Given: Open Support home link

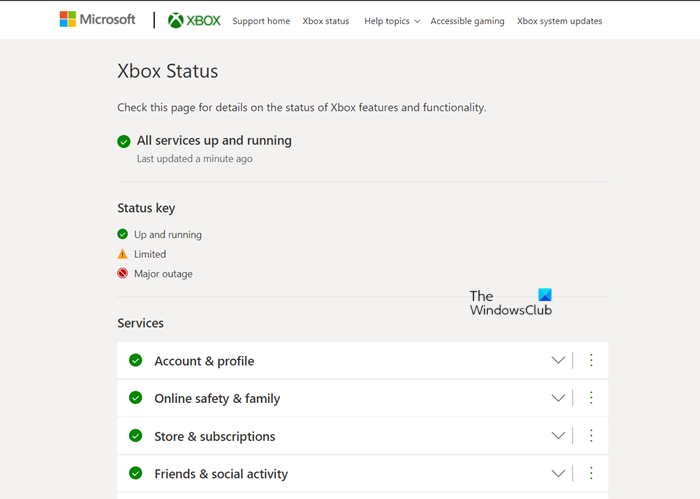Looking at the screenshot, I should point(261,21).
